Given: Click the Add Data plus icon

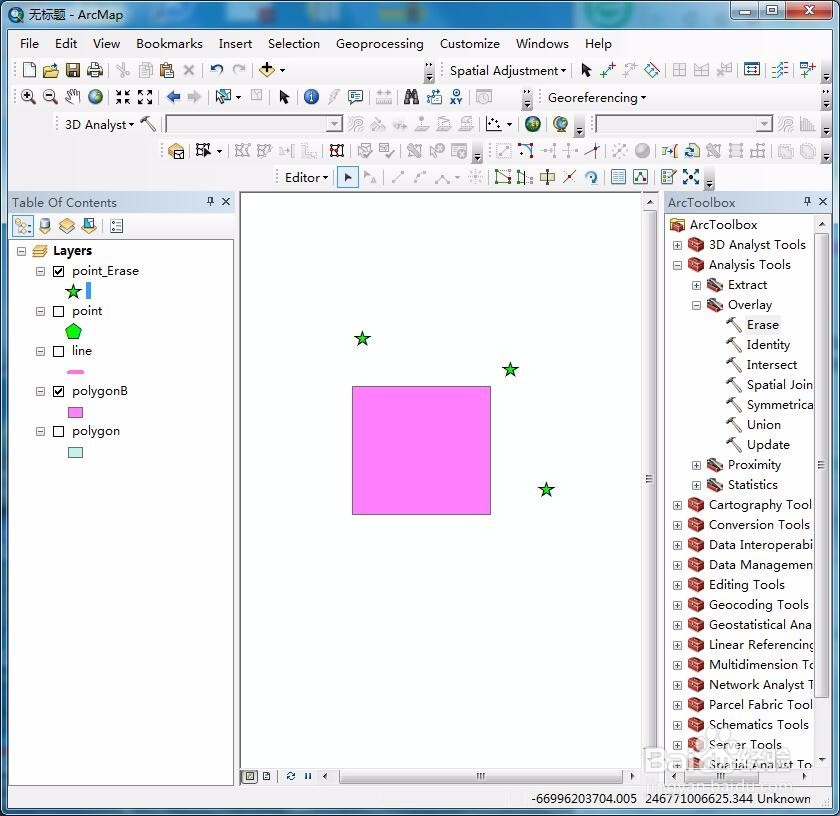Looking at the screenshot, I should tap(266, 70).
